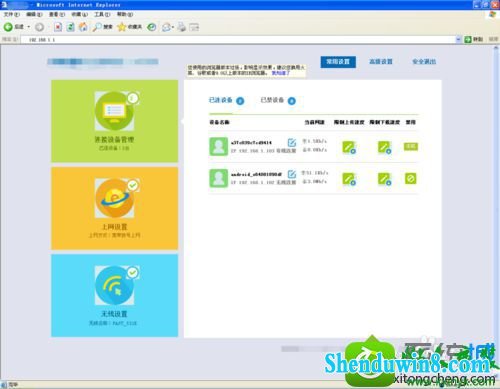Image resolution: width=500 pixels, height=389 pixels.
Task: Click the History toolbar icon
Action: click(x=152, y=27)
